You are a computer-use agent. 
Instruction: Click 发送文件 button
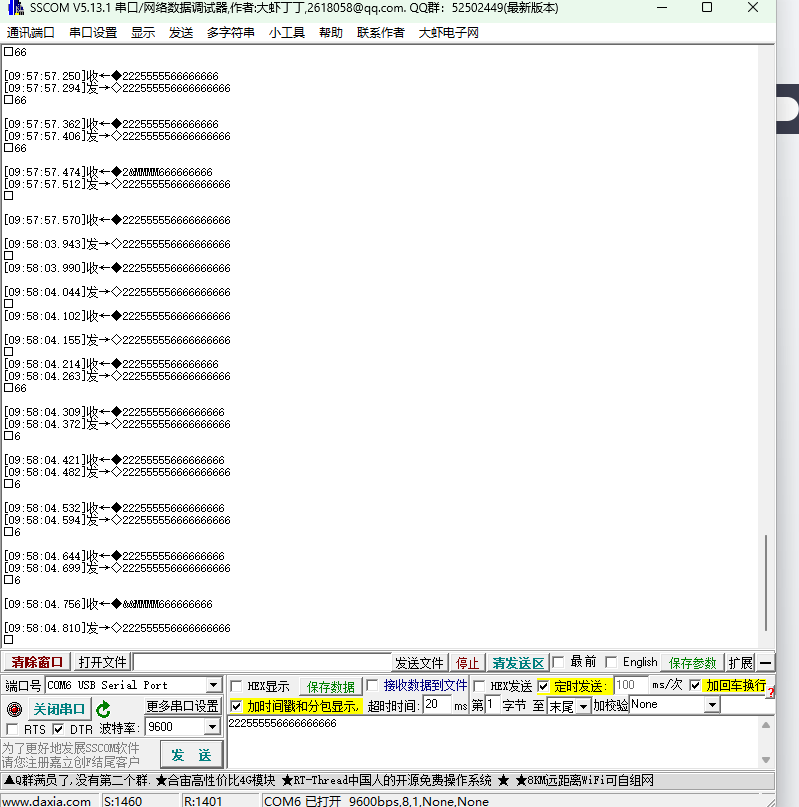[x=419, y=663]
